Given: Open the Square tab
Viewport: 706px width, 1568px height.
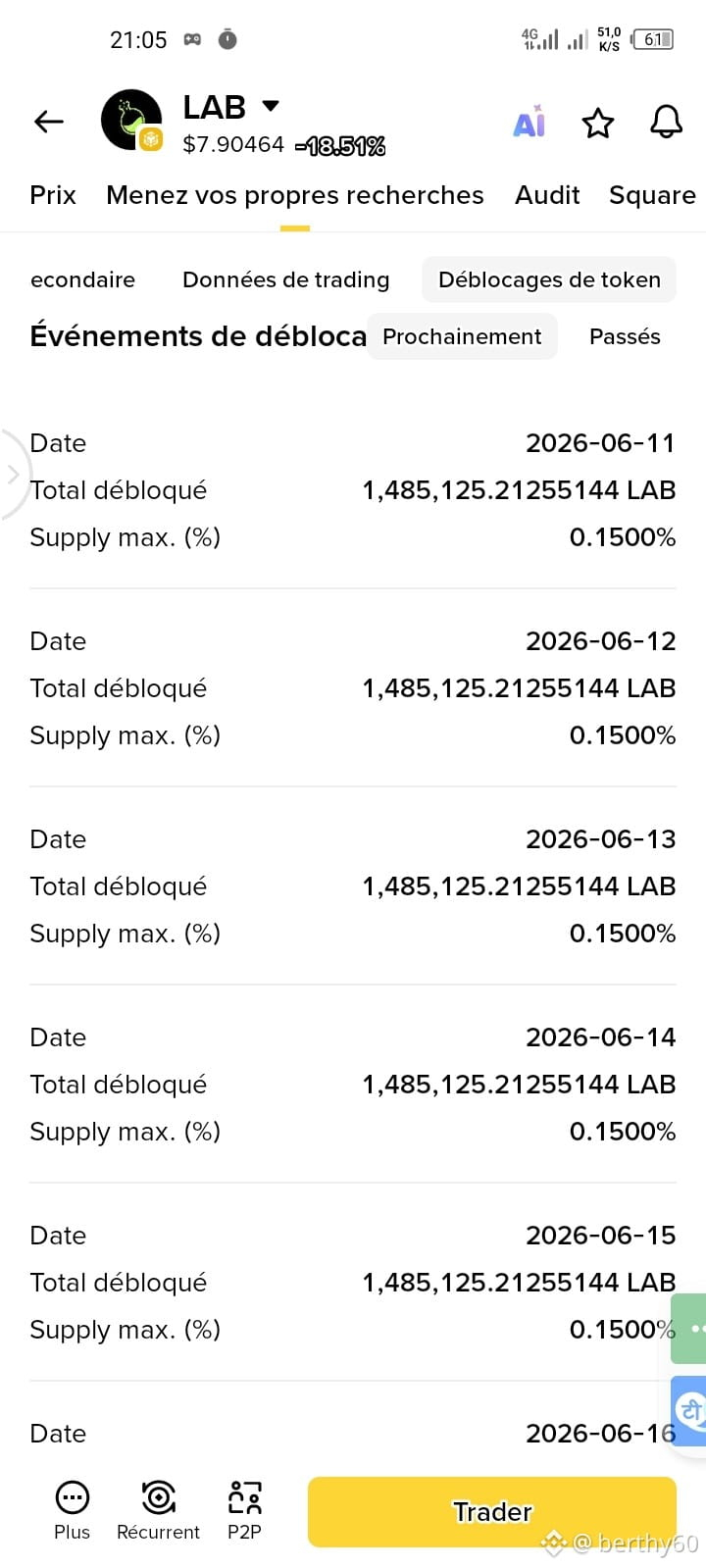Looking at the screenshot, I should 652,195.
